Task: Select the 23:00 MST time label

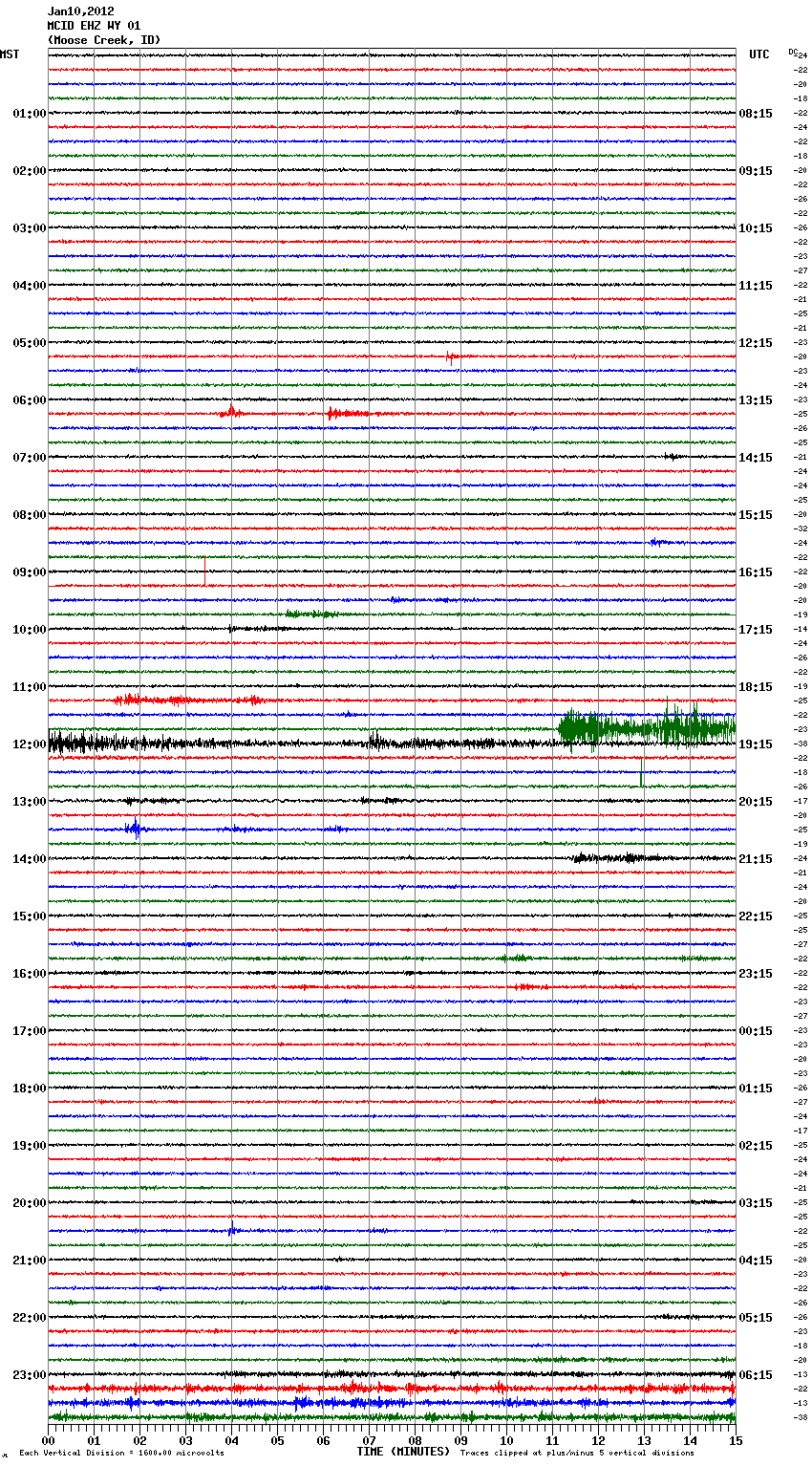Action: coord(29,1375)
